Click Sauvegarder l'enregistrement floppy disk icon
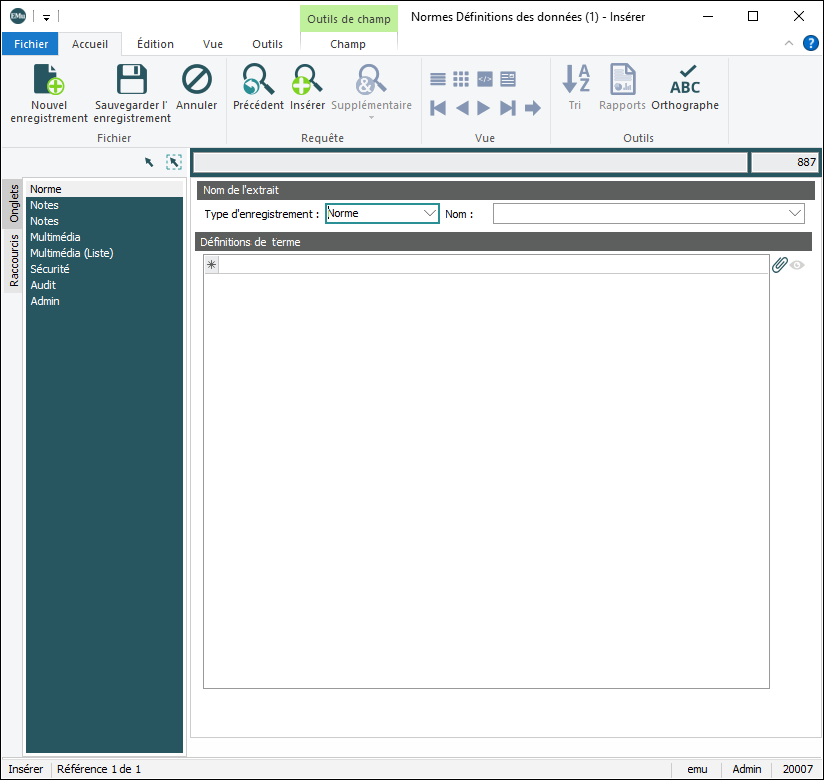The width and height of the screenshot is (824, 780). click(132, 81)
